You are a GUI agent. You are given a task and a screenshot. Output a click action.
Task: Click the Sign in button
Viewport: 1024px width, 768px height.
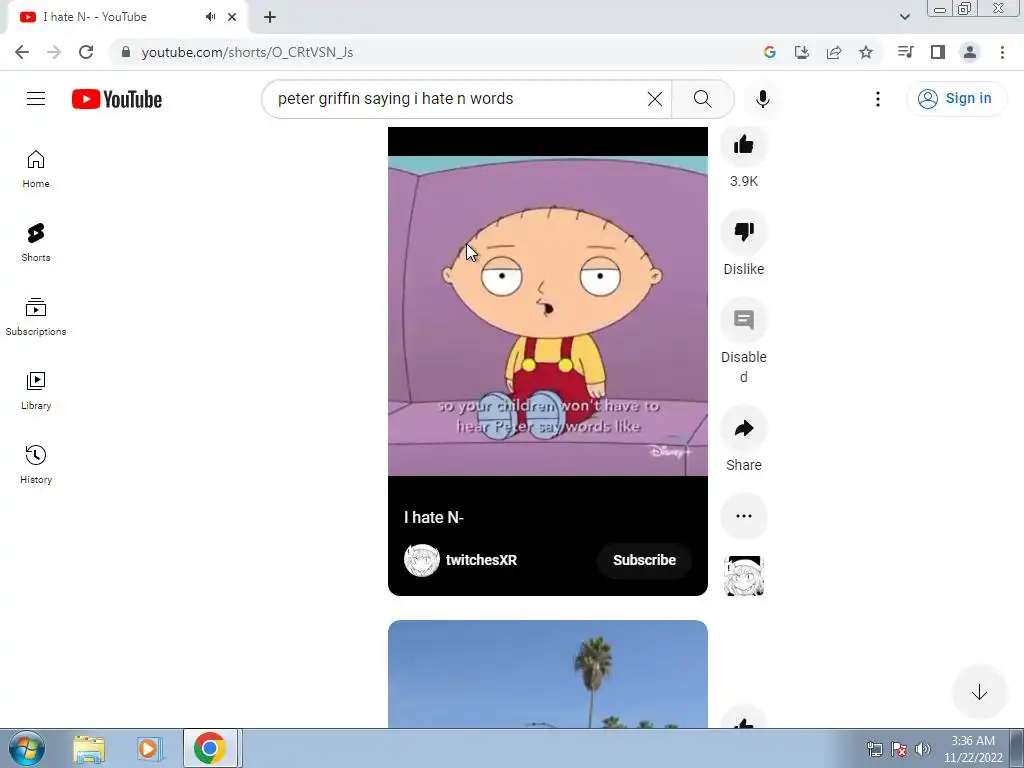(x=956, y=99)
